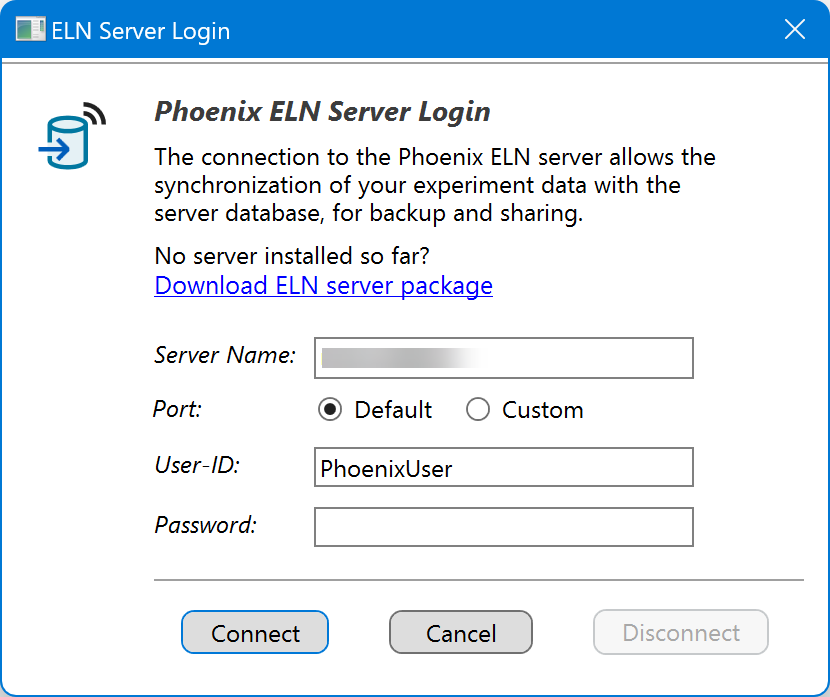
Task: Focus the Server Name input field
Action: coord(503,358)
